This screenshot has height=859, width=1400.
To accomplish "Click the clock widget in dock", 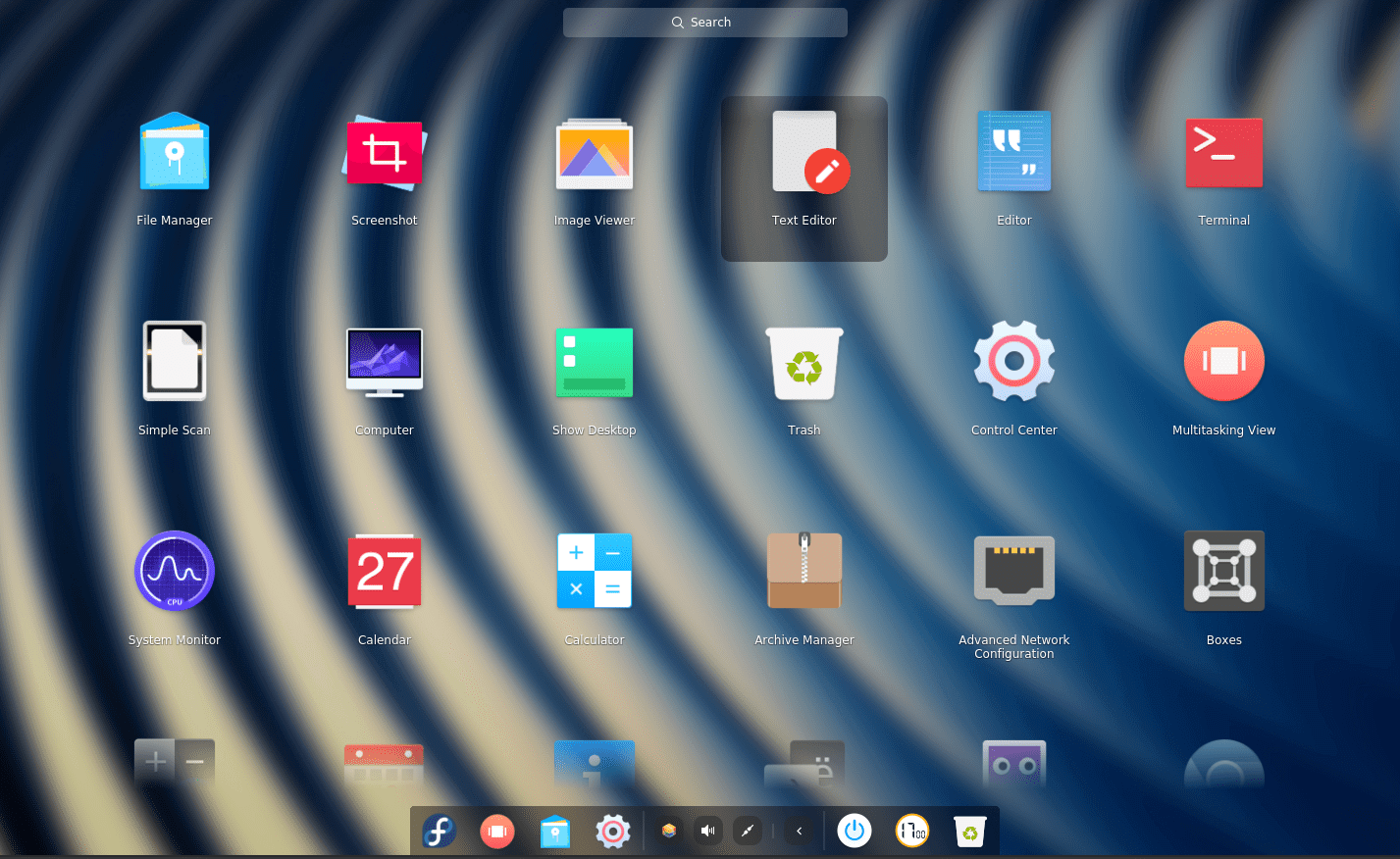I will [x=912, y=832].
